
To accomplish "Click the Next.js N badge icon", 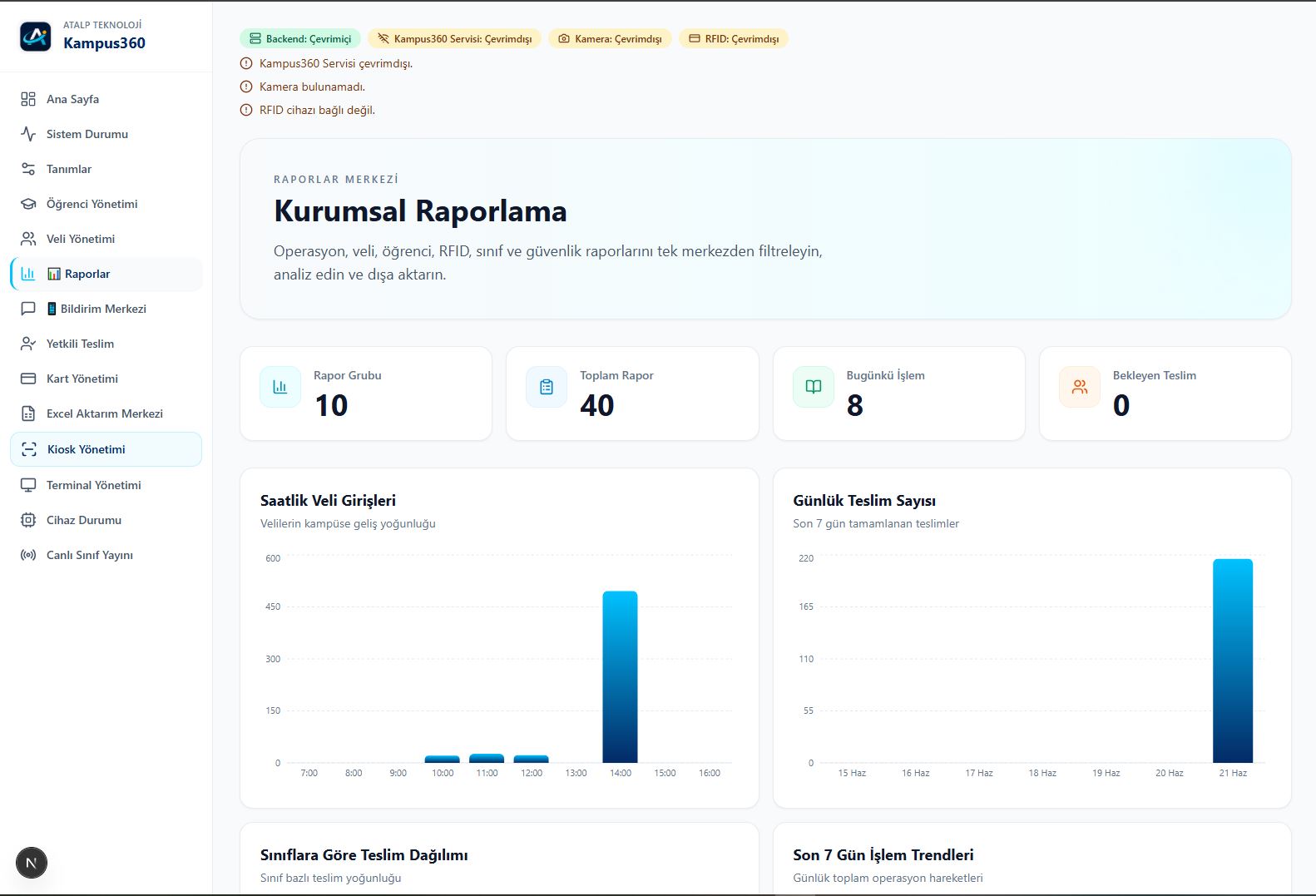I will pos(32,863).
